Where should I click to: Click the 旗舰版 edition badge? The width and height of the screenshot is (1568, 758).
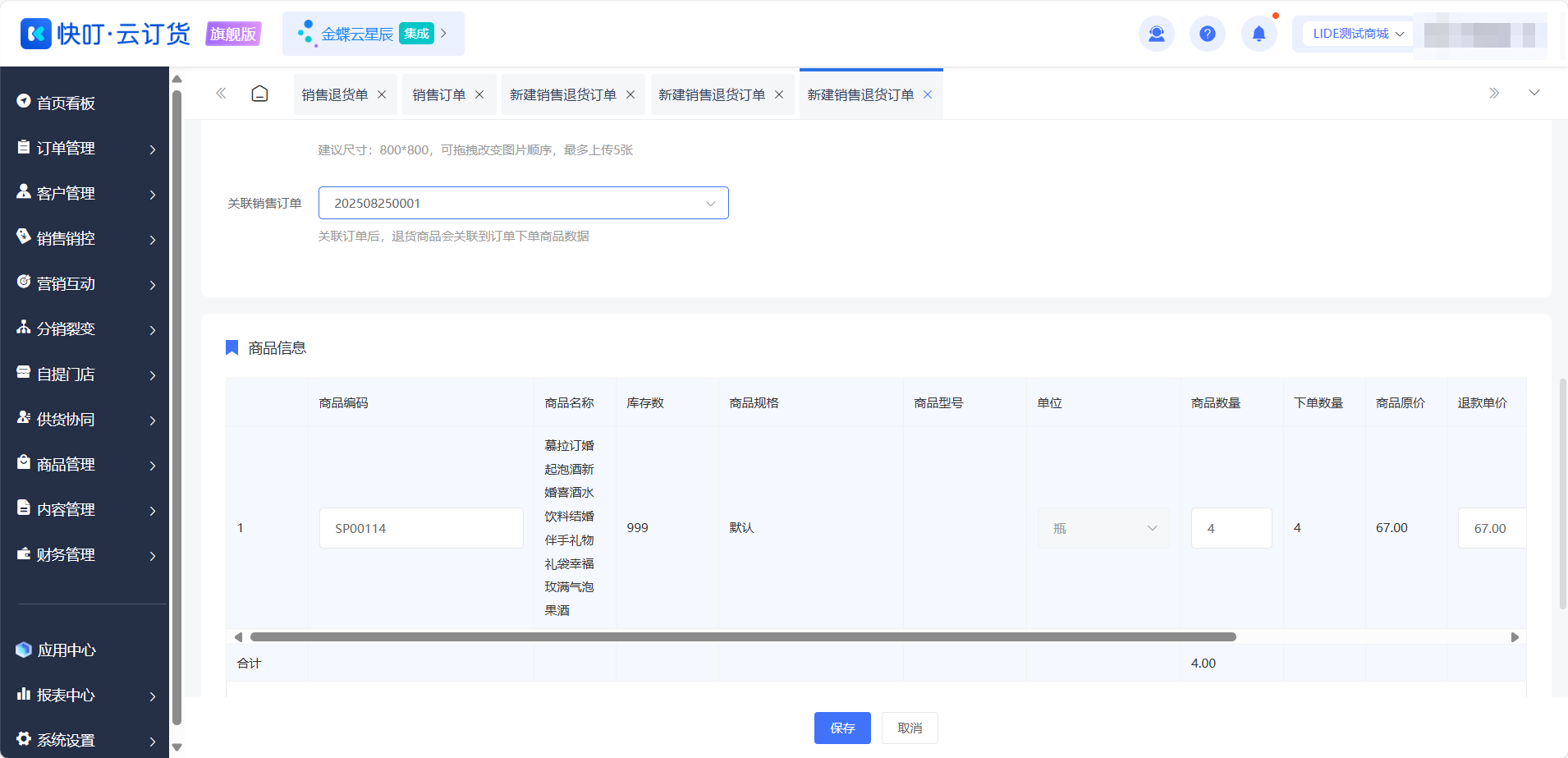(233, 34)
